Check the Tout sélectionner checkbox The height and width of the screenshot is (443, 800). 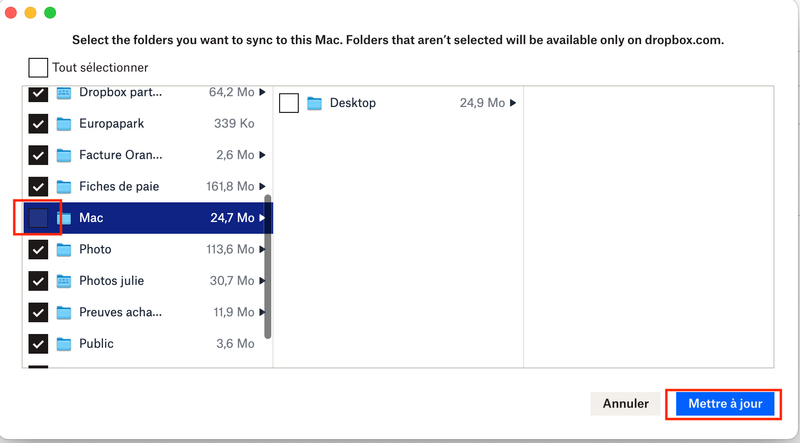pyautogui.click(x=38, y=68)
